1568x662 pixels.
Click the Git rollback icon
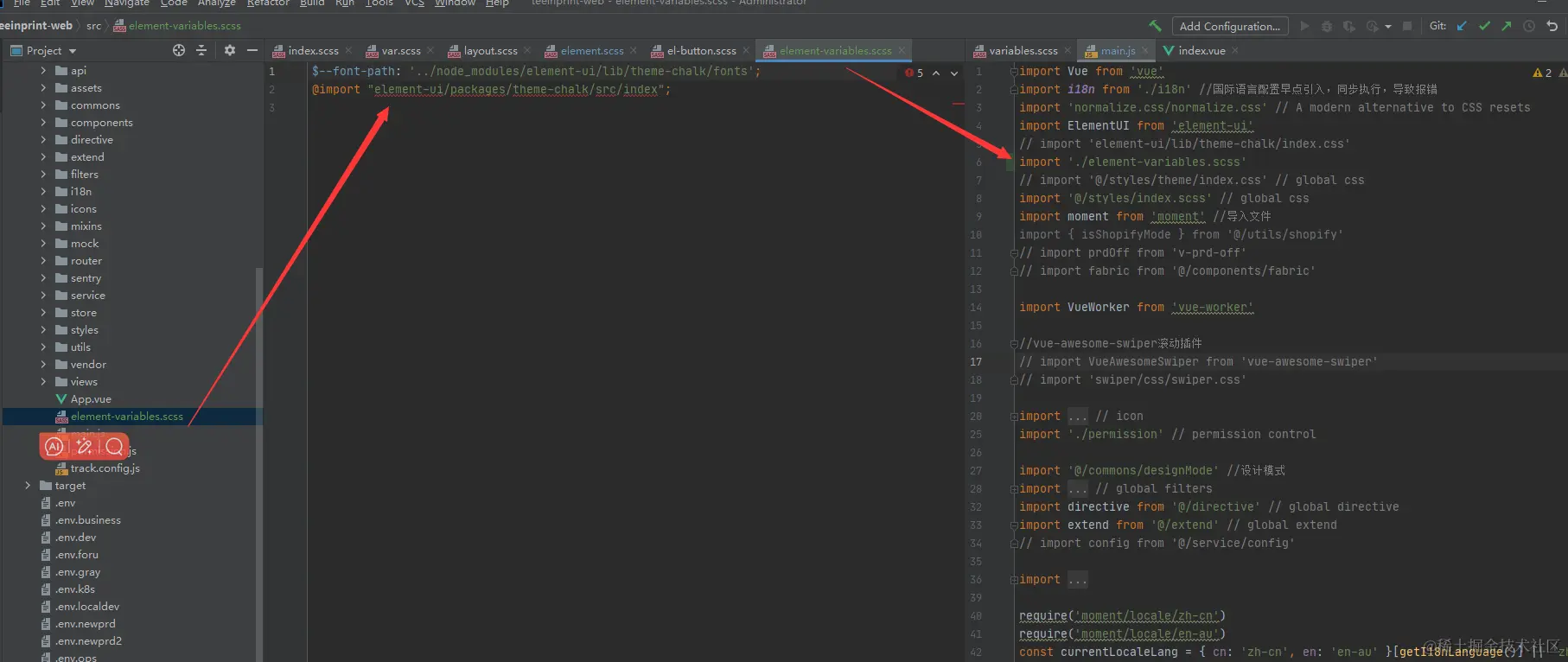pyautogui.click(x=1552, y=26)
